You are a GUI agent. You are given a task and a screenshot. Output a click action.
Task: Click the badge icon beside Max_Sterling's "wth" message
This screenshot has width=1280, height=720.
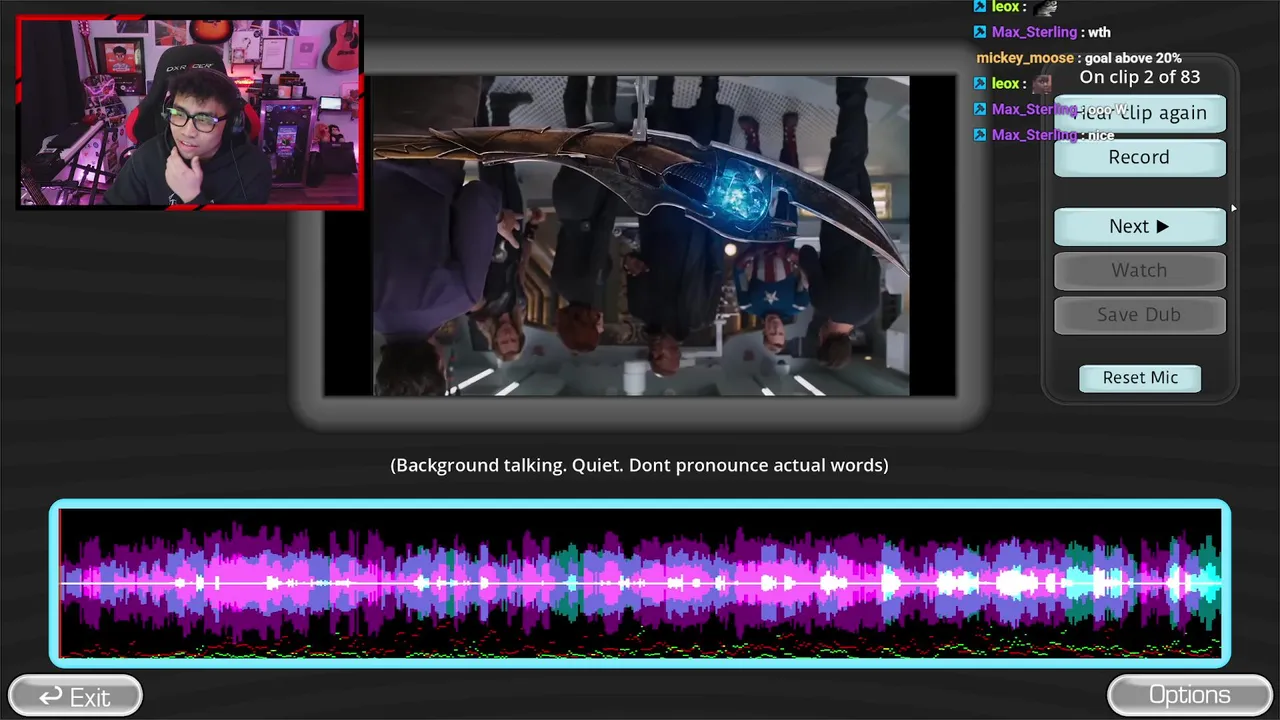click(980, 32)
